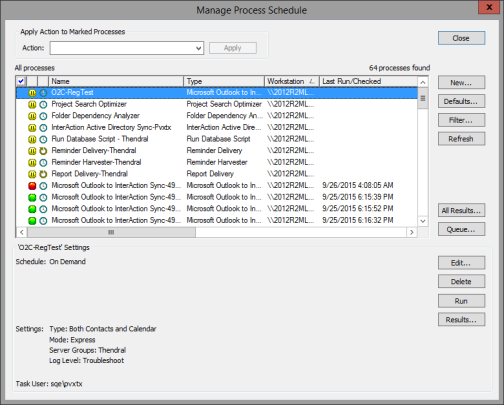Click the clock icon for Reminder Harvester-Thendral
This screenshot has height=405, width=504.
coord(43,163)
